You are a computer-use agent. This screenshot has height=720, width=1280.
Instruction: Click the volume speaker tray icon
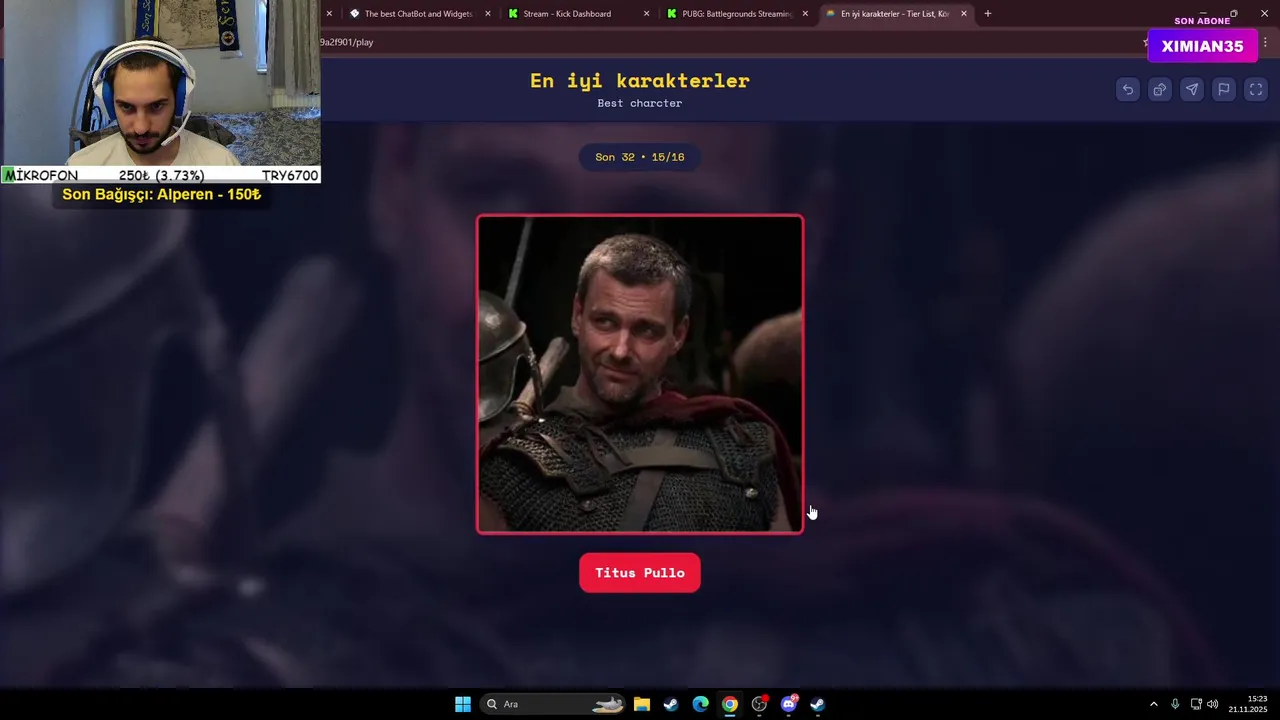click(x=1213, y=704)
